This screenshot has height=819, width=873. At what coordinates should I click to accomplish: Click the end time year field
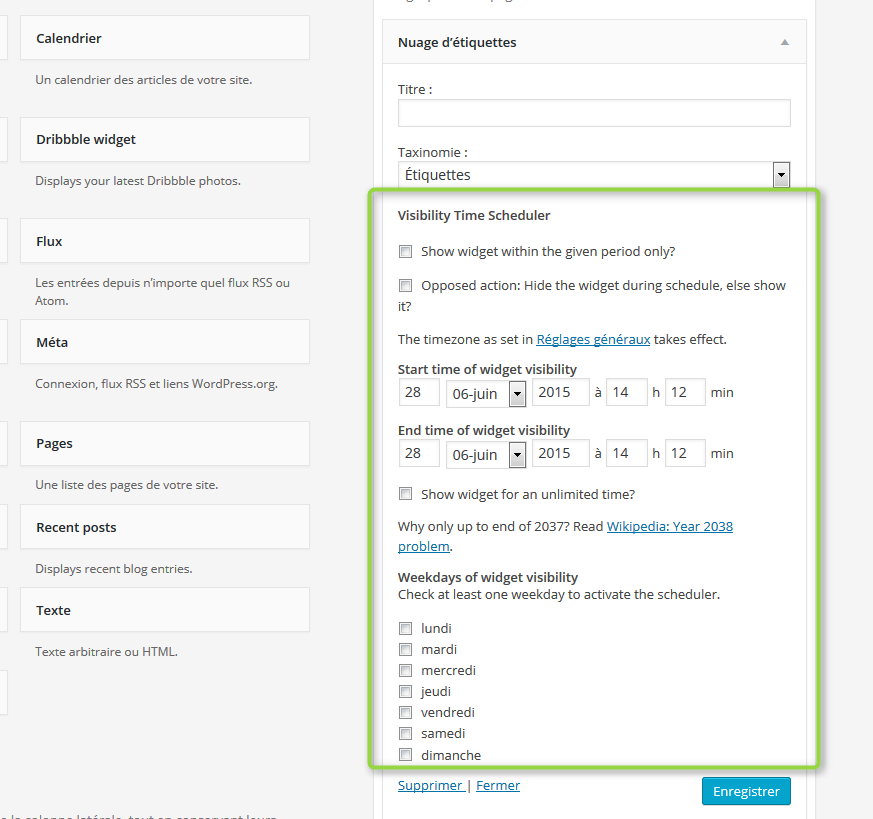coord(561,453)
